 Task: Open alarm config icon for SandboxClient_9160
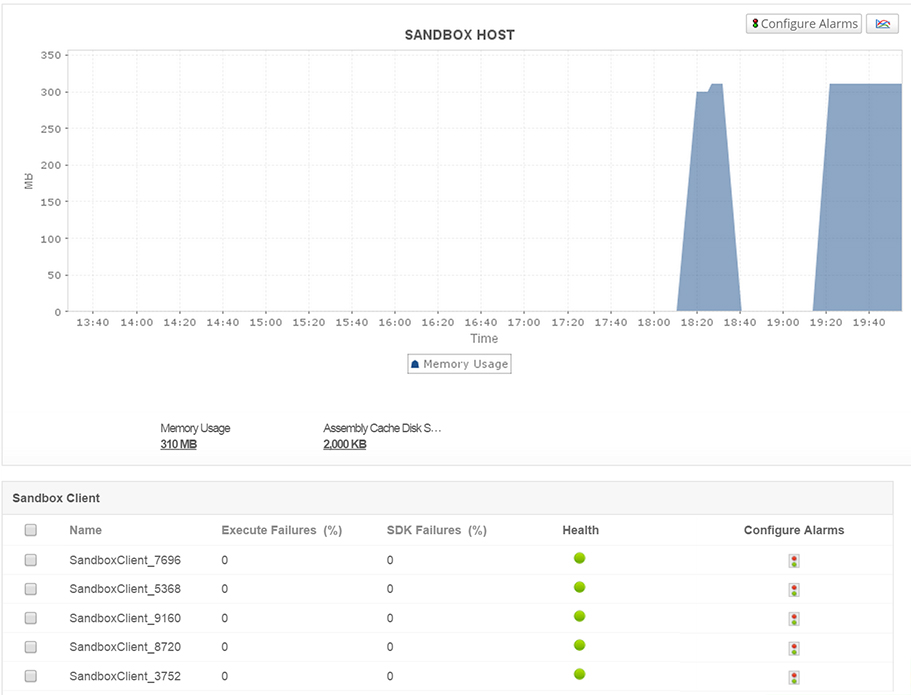(793, 619)
